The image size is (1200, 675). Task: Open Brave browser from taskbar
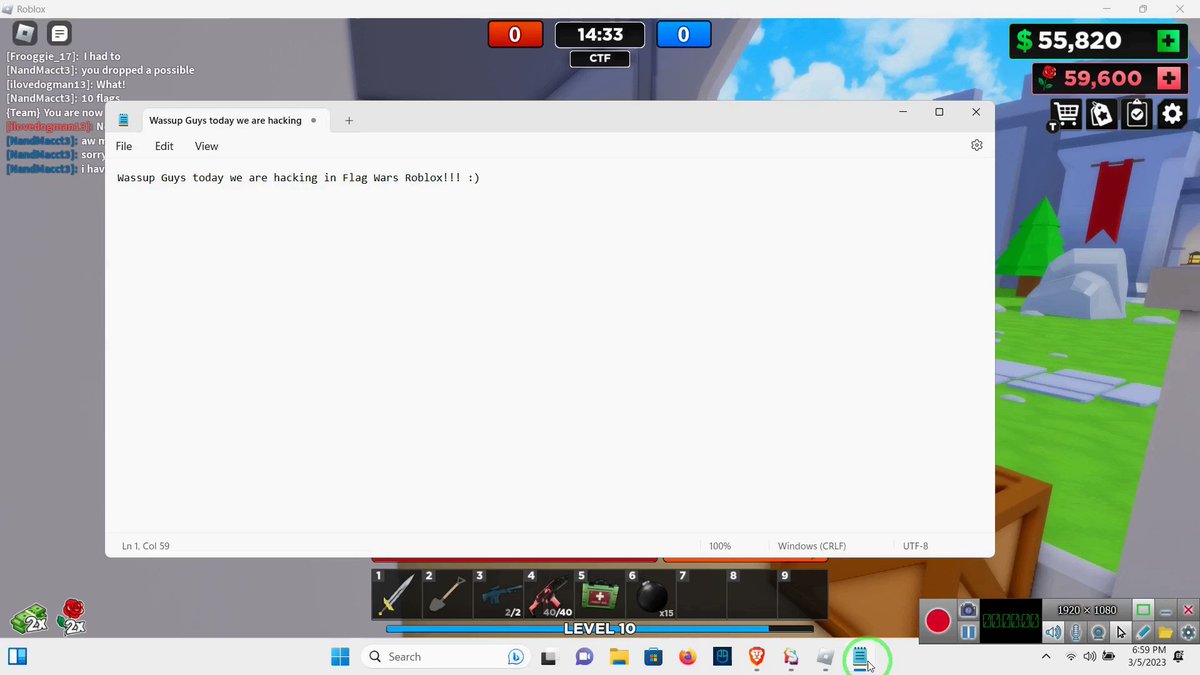click(x=757, y=657)
